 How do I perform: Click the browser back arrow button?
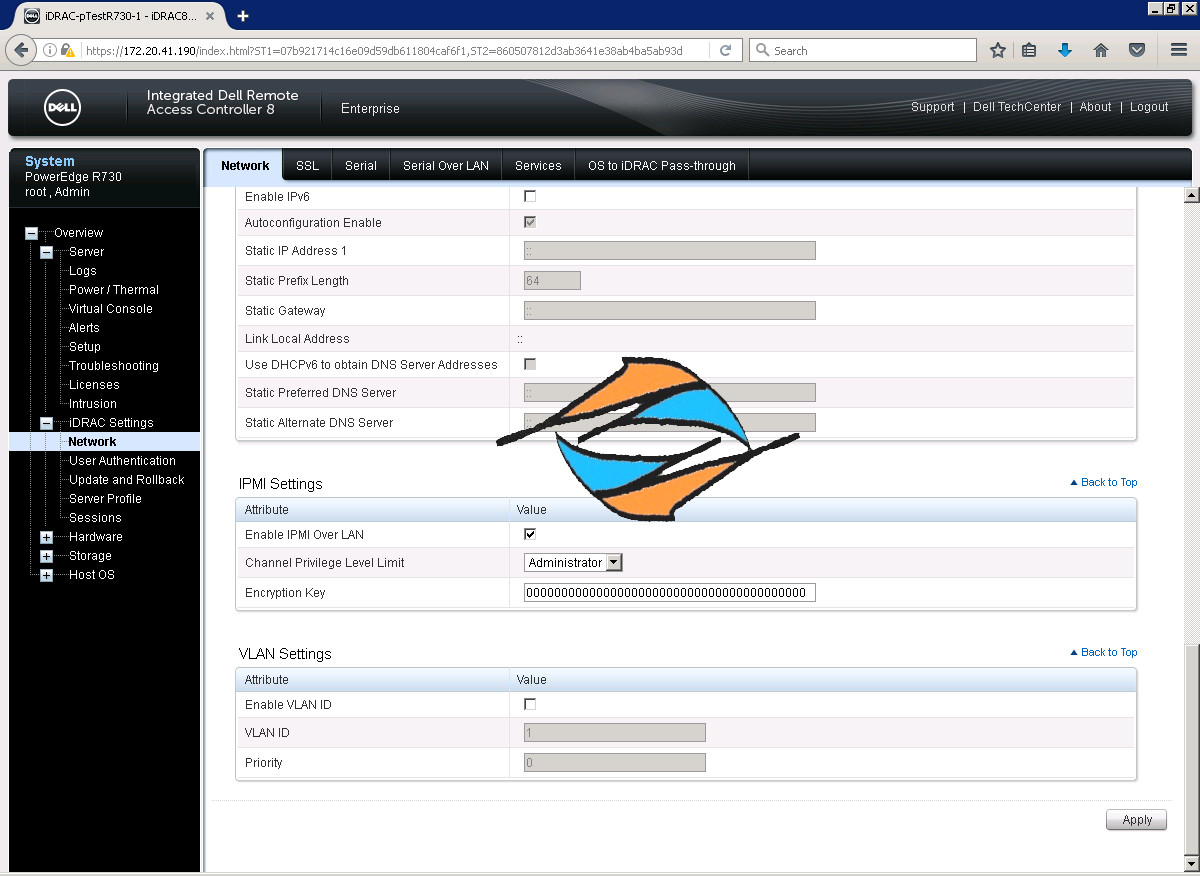point(20,50)
